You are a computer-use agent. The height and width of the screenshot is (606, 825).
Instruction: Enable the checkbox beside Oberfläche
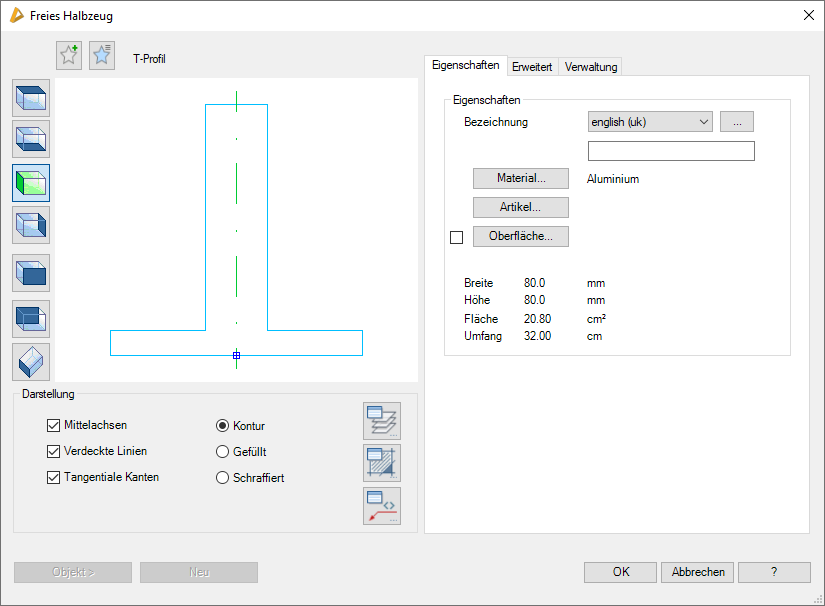[x=457, y=238]
